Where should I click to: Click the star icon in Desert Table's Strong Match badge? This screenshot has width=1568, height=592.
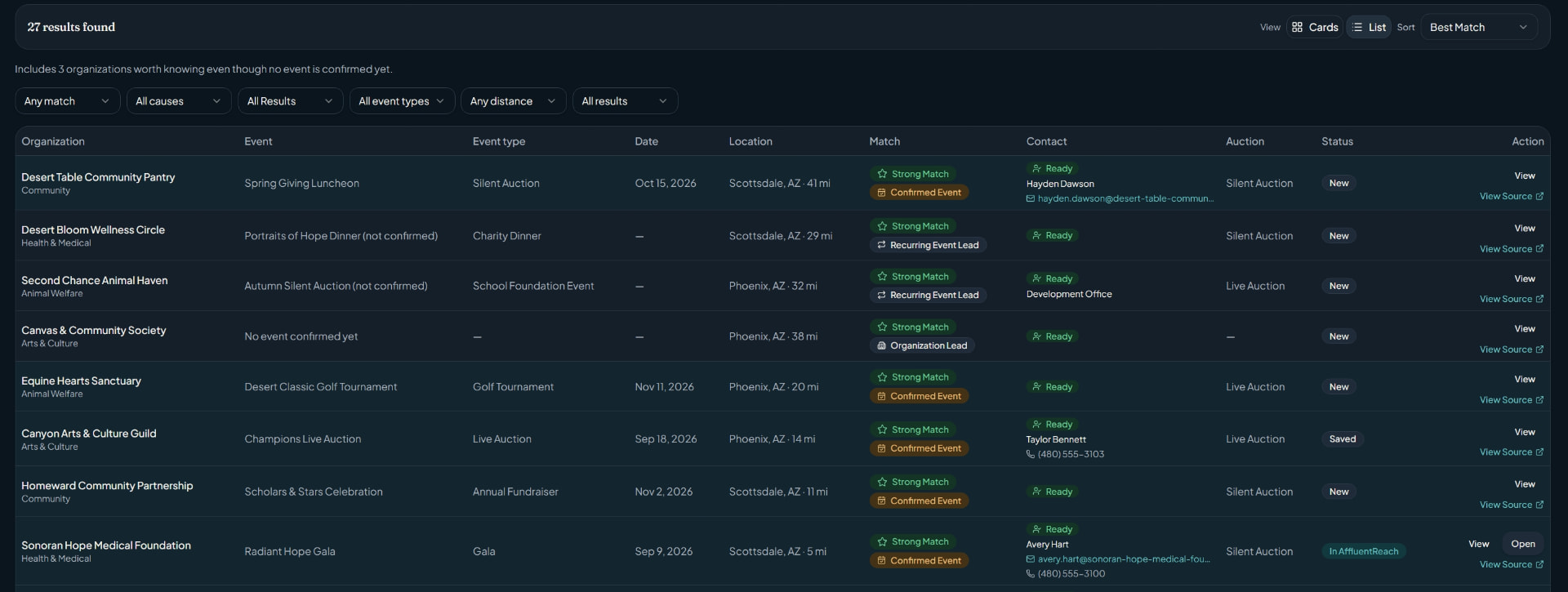(882, 174)
